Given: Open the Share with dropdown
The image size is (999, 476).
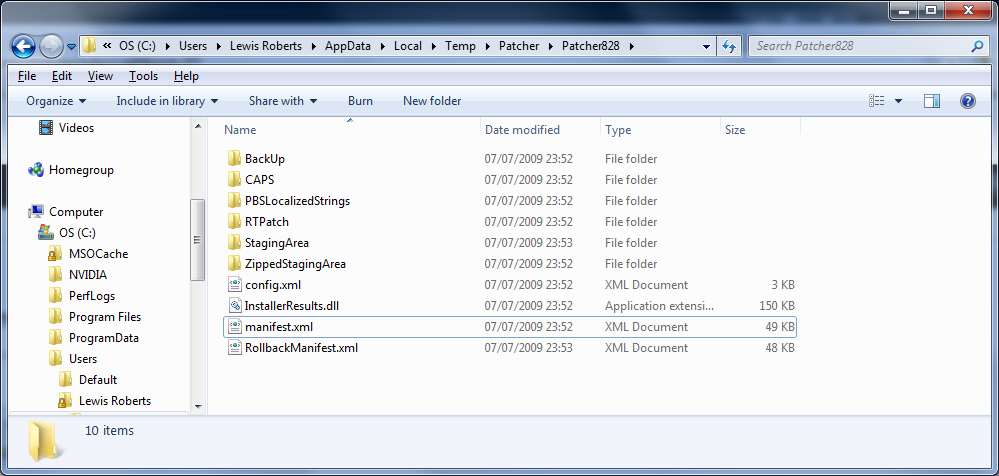Looking at the screenshot, I should [283, 101].
